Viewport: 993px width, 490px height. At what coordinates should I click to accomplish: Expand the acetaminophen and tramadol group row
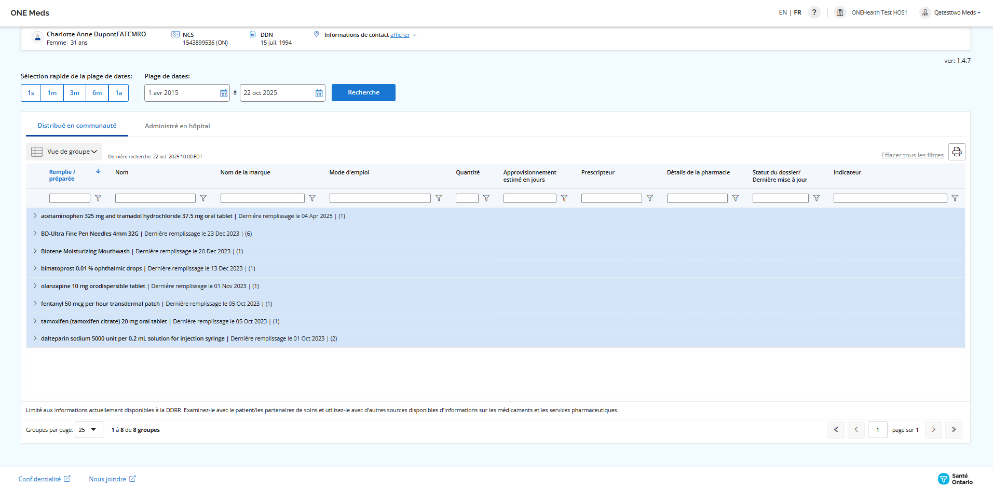point(35,216)
